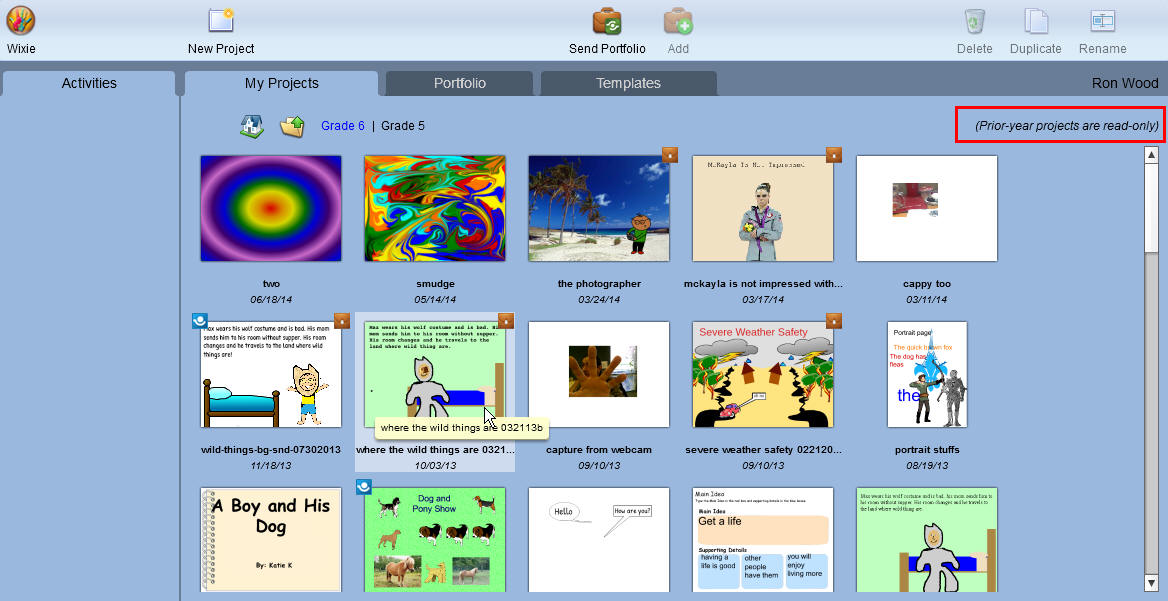
Task: Select the Hello speech bubbles thumbnail
Action: [599, 540]
